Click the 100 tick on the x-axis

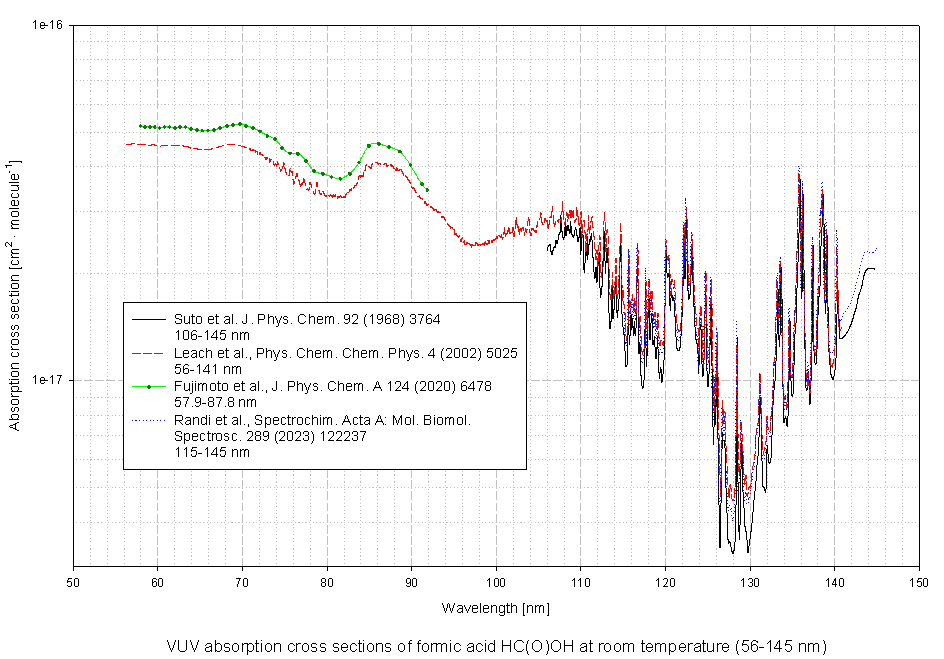click(496, 581)
